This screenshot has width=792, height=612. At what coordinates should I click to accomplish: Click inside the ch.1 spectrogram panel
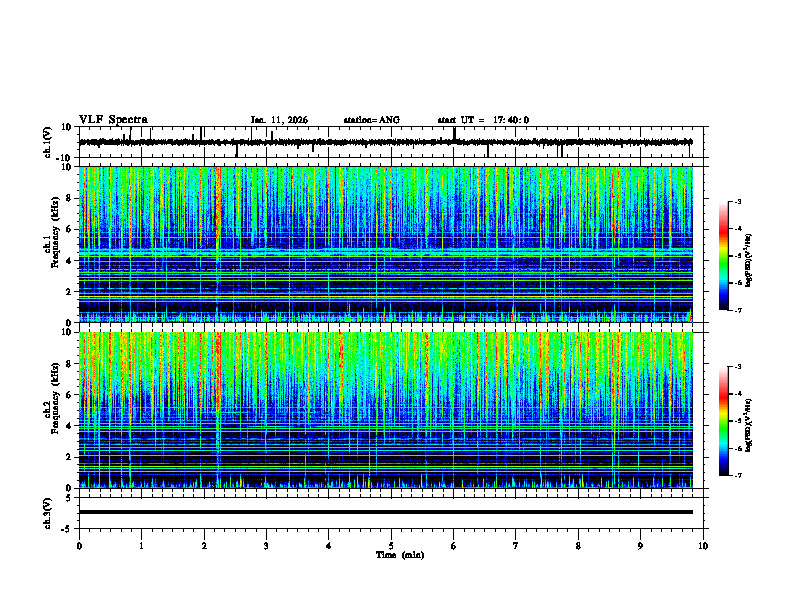point(386,244)
